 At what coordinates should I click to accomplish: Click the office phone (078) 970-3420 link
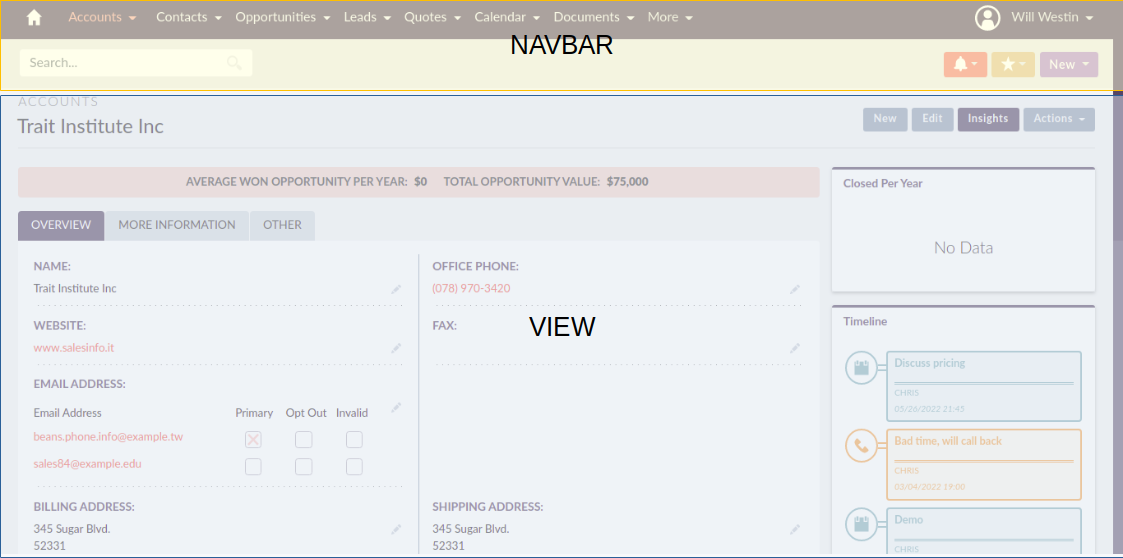(471, 288)
